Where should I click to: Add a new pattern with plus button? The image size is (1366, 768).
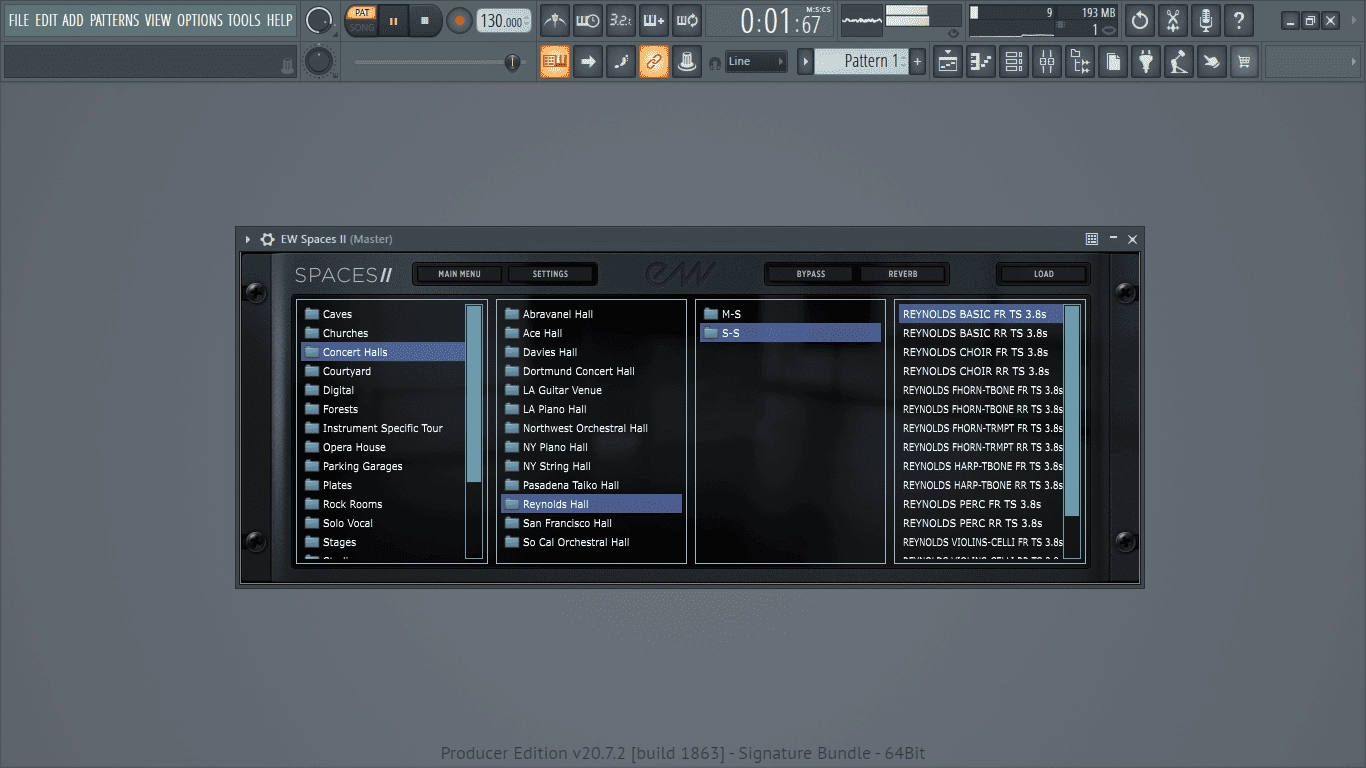point(917,61)
